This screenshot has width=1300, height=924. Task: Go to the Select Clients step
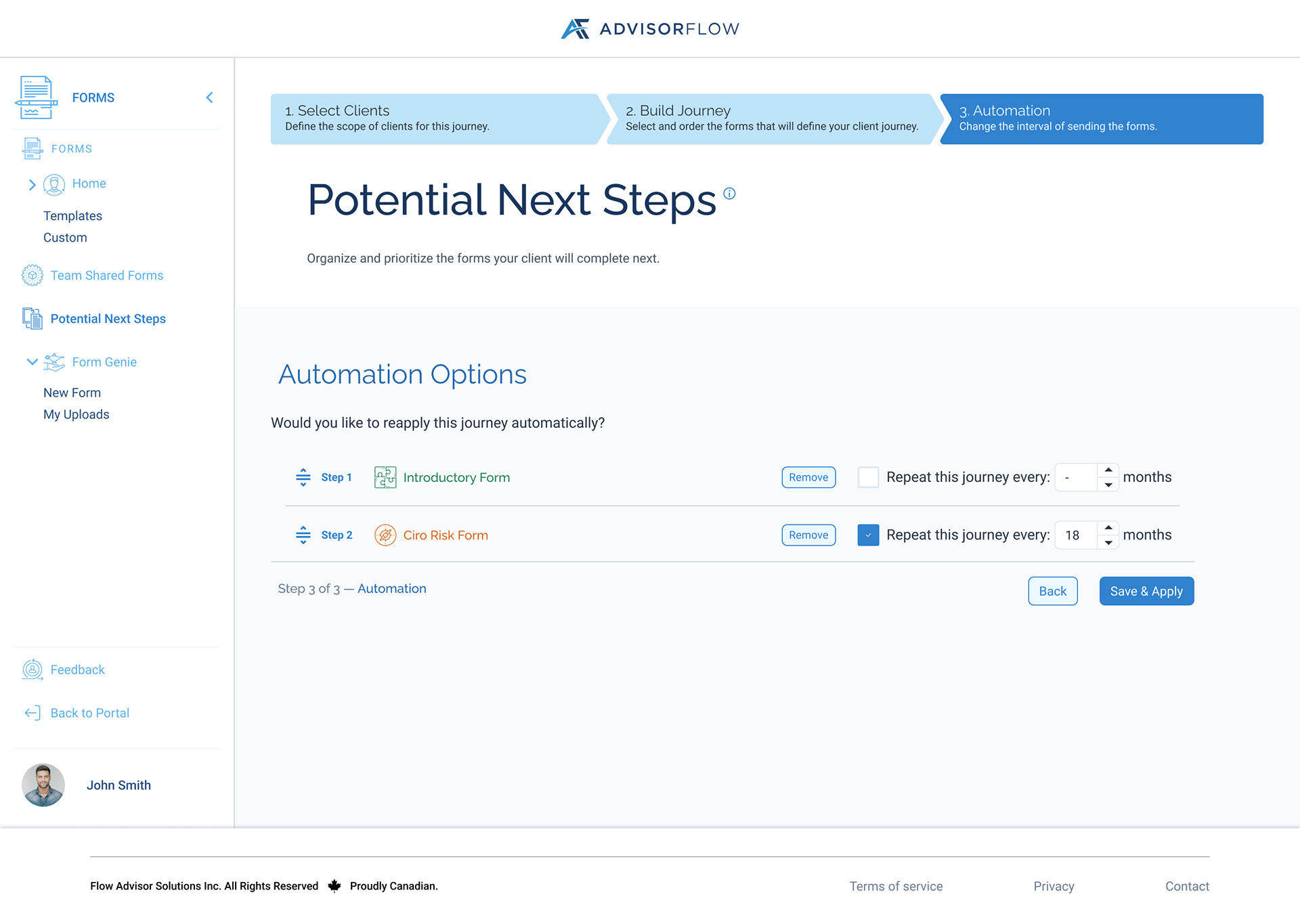(433, 118)
